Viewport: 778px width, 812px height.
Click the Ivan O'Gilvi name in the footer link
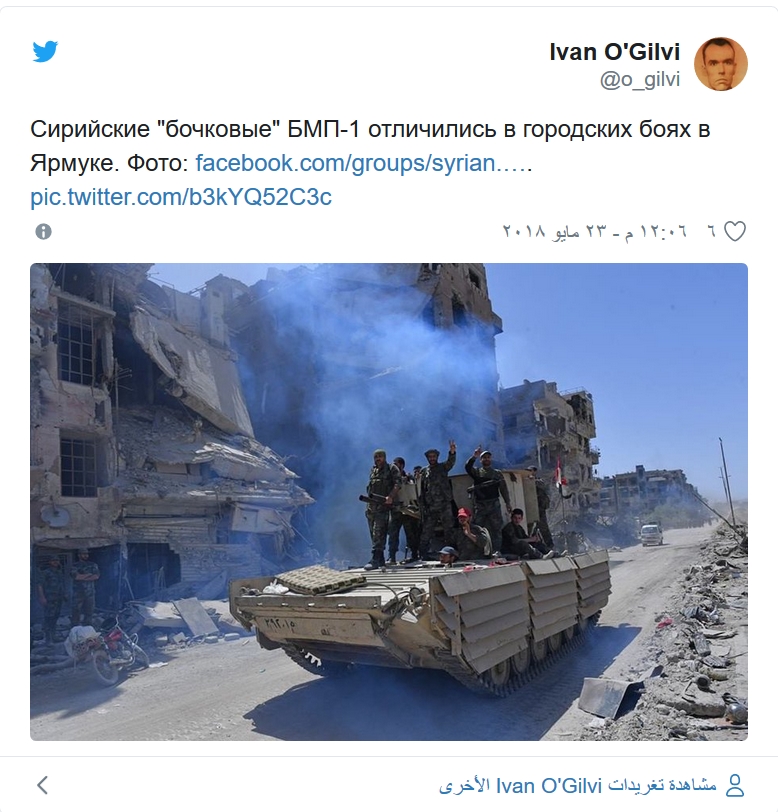click(549, 786)
